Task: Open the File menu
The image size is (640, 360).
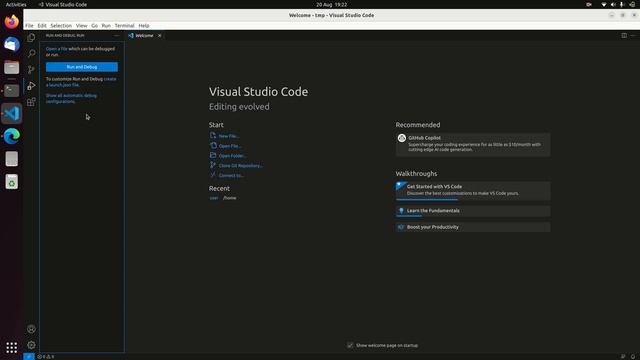Action: pyautogui.click(x=29, y=25)
